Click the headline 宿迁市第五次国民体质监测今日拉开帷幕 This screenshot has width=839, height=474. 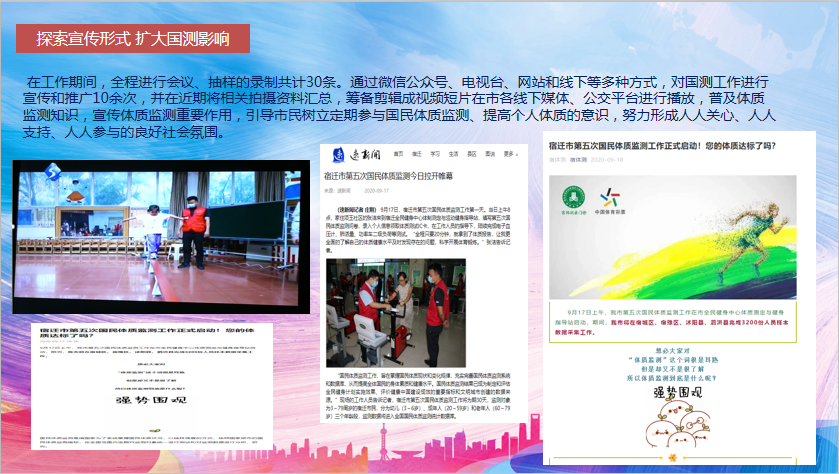[x=388, y=175]
